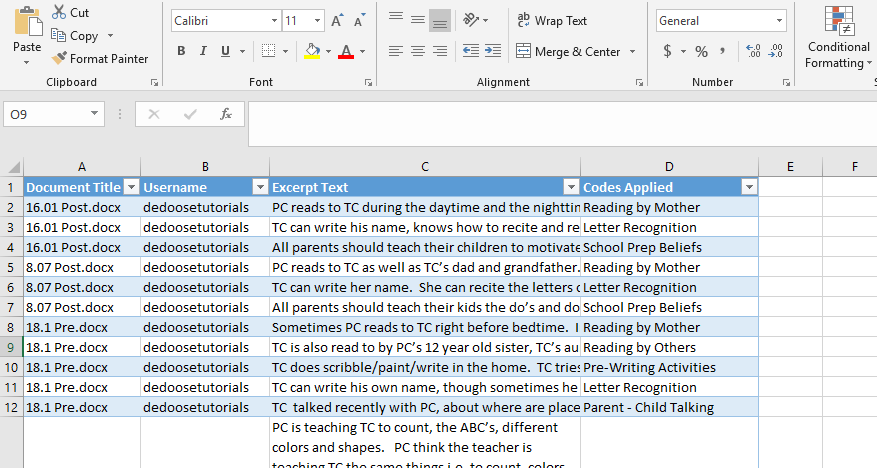The height and width of the screenshot is (468, 877).
Task: Click the Insert Function fx icon
Action: click(226, 114)
